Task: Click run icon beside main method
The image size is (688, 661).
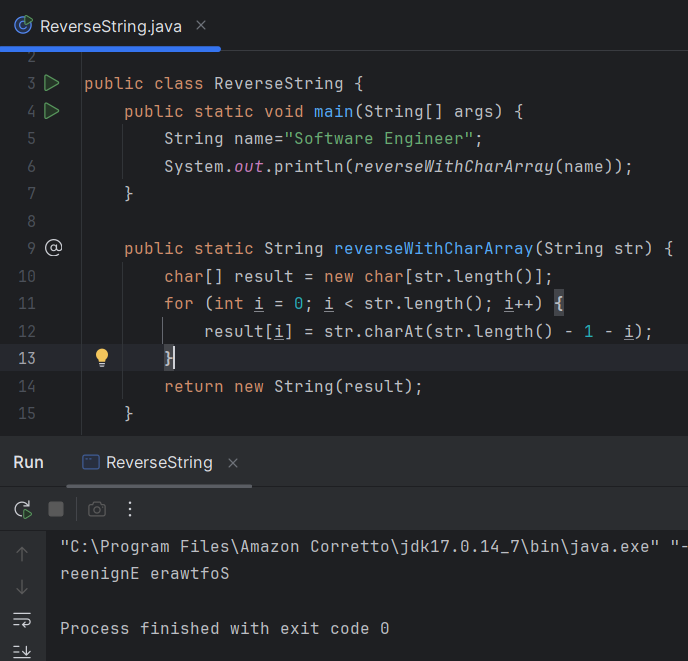Action: coord(52,111)
